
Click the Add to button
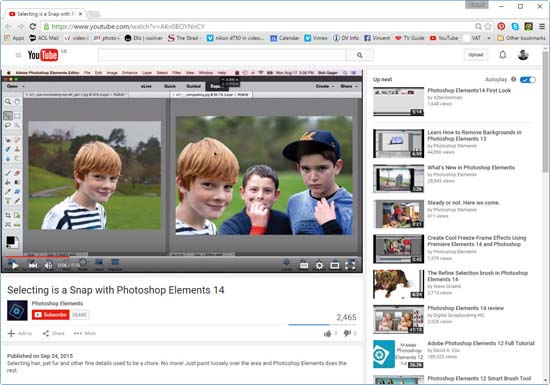[x=20, y=333]
